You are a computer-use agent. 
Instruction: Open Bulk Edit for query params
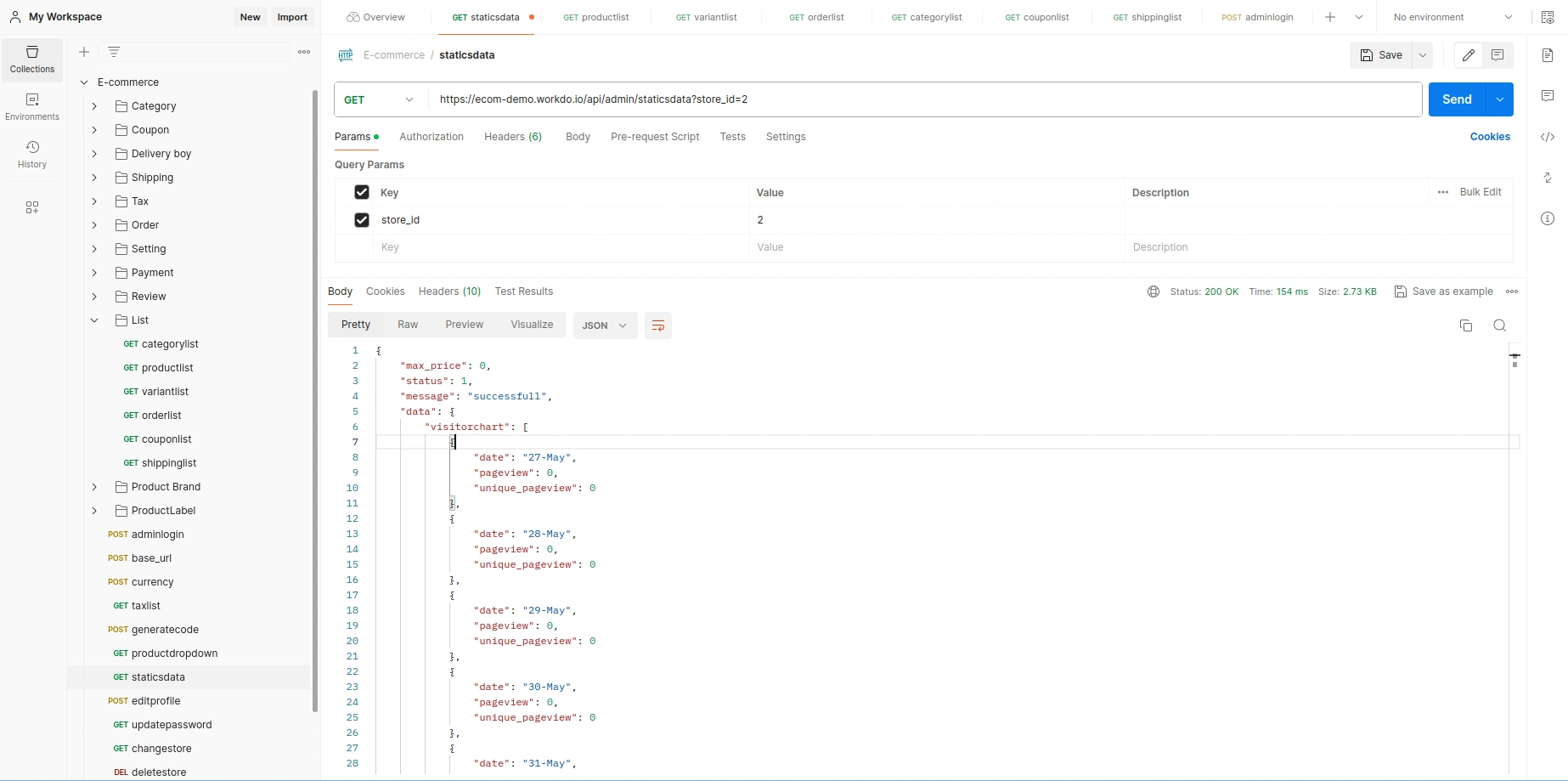(x=1481, y=192)
